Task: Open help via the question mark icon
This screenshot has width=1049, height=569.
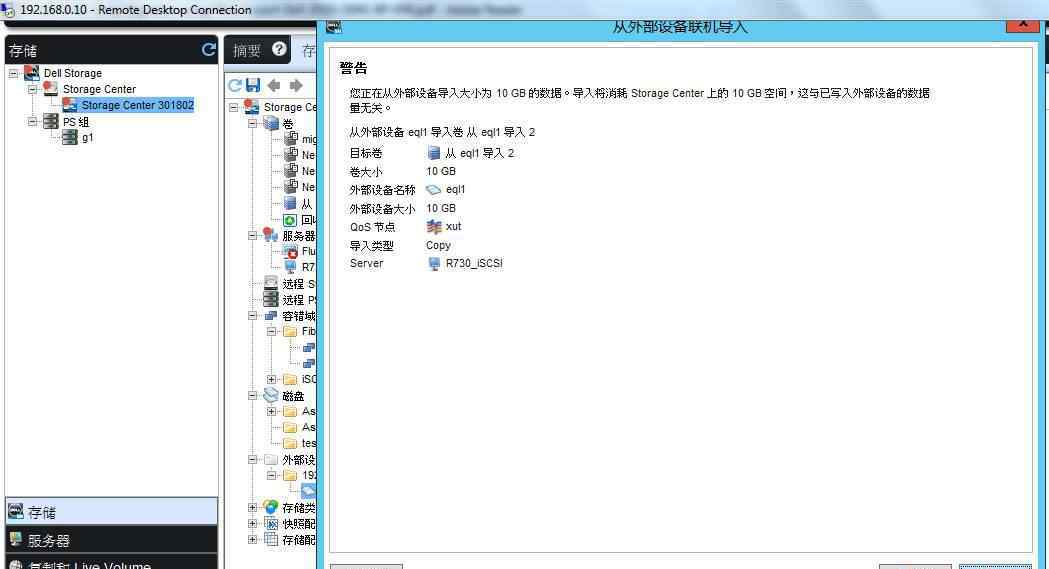Action: pyautogui.click(x=279, y=49)
